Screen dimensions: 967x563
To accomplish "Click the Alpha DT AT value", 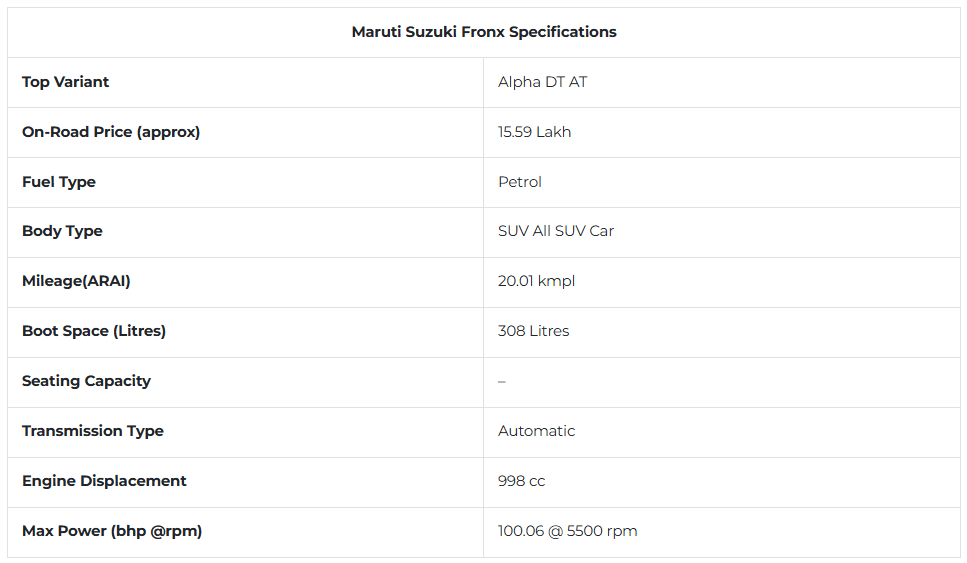I will pyautogui.click(x=542, y=82).
